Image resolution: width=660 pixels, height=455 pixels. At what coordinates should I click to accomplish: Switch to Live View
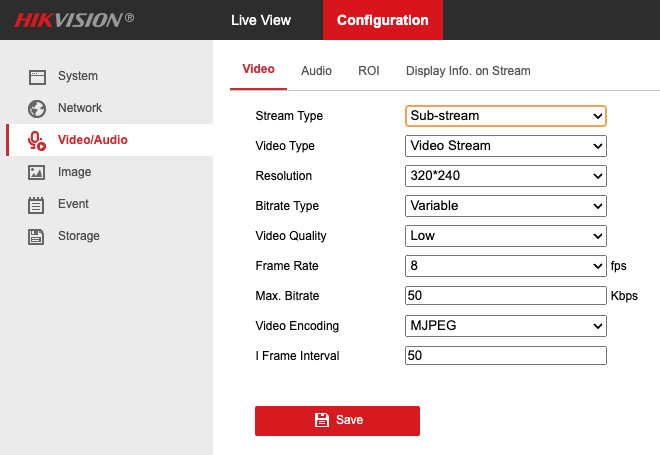(x=261, y=20)
